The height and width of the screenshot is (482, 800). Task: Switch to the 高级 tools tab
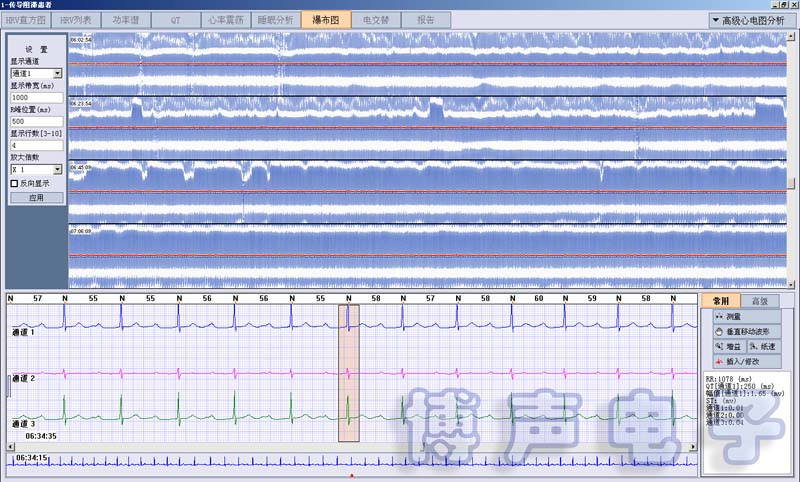[760, 301]
